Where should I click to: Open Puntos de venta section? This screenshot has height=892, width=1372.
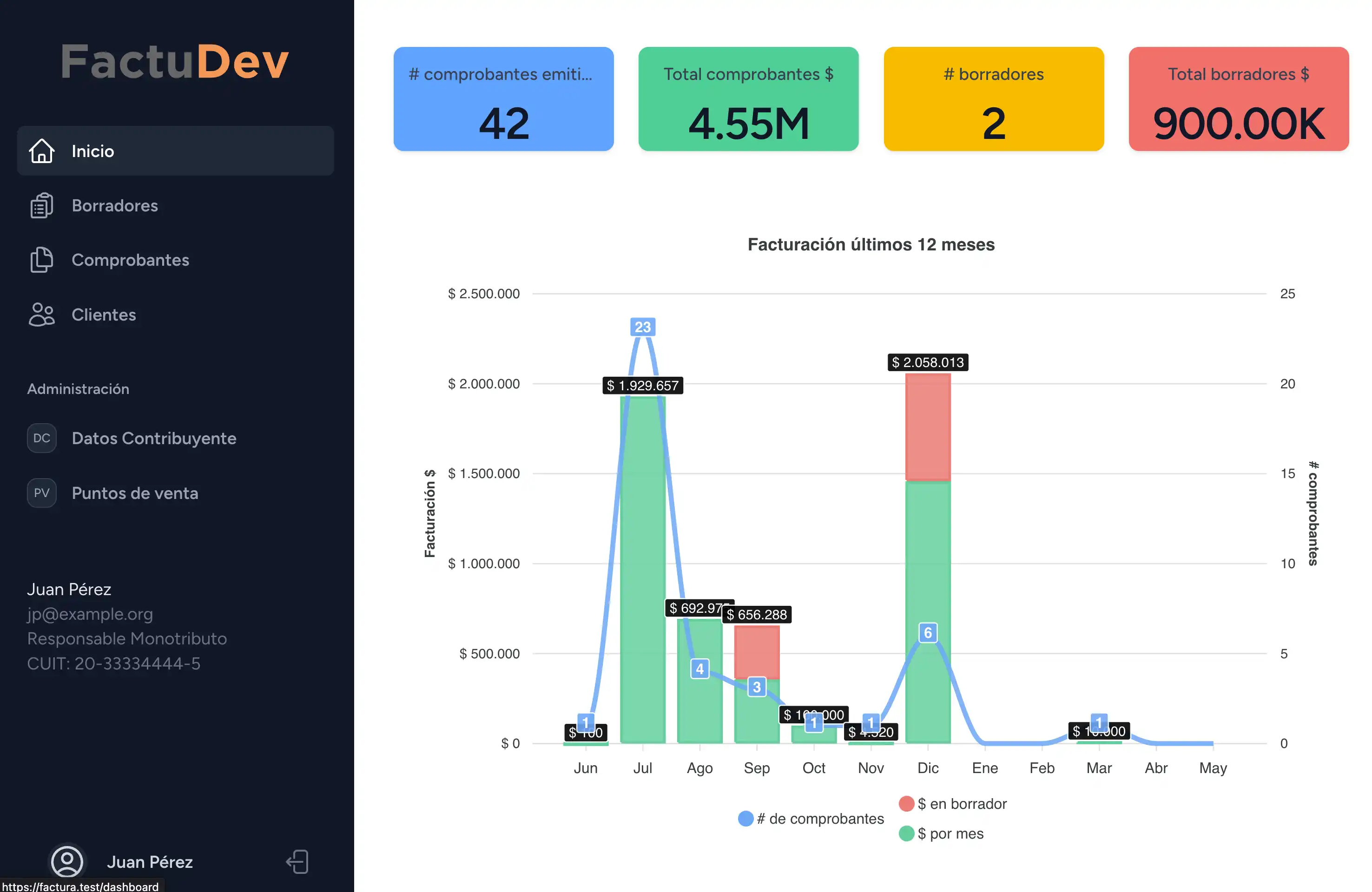[x=135, y=492]
